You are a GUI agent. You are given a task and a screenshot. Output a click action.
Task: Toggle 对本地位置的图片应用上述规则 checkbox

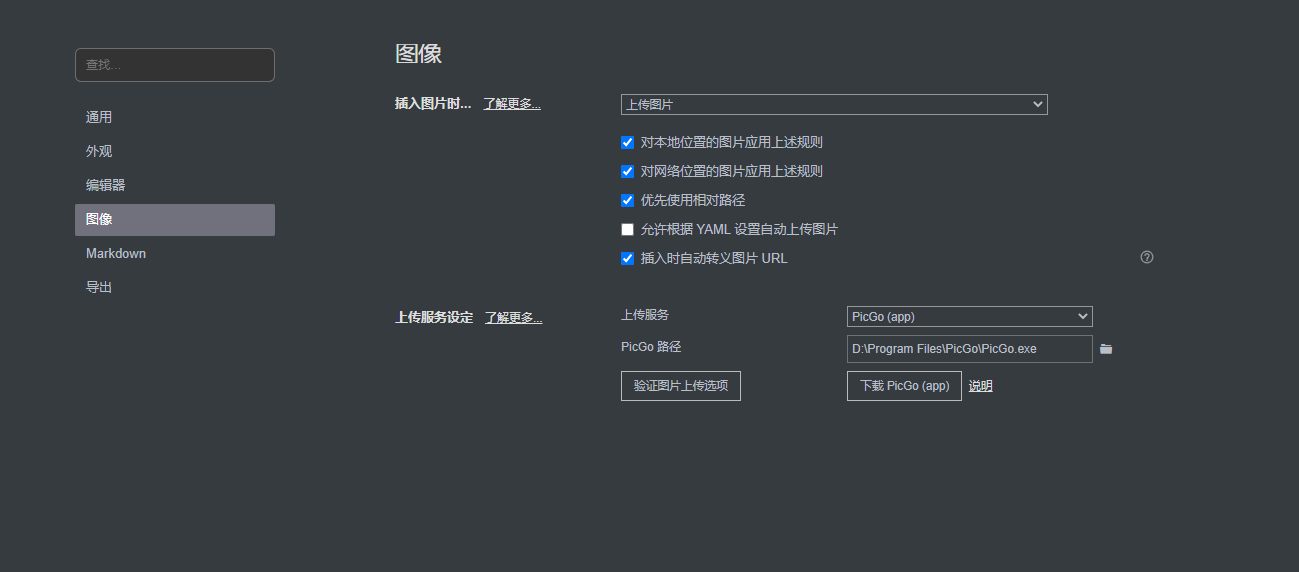[628, 143]
